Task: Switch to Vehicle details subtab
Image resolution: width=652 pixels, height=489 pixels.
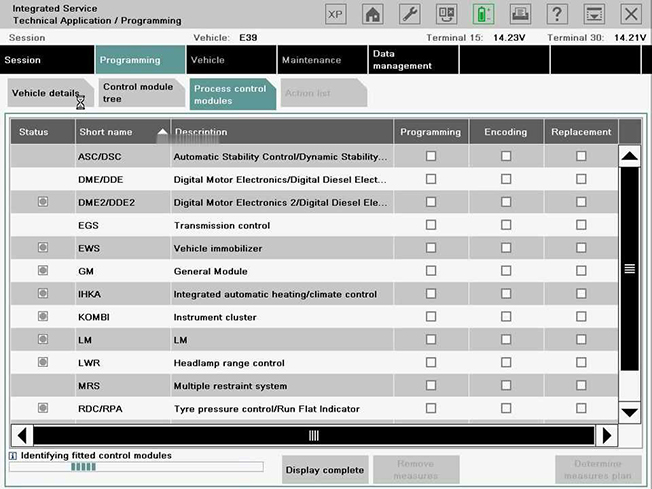Action: pos(50,93)
